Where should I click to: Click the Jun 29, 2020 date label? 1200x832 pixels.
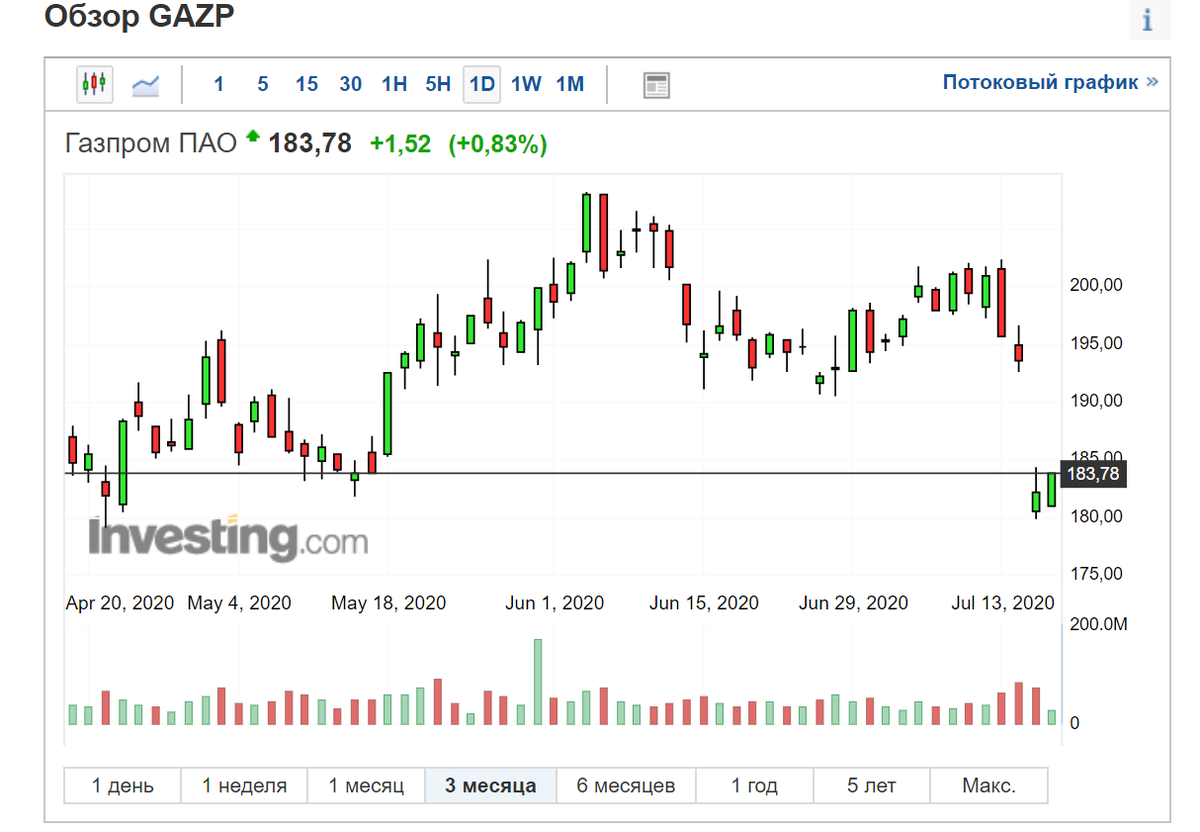click(x=853, y=603)
